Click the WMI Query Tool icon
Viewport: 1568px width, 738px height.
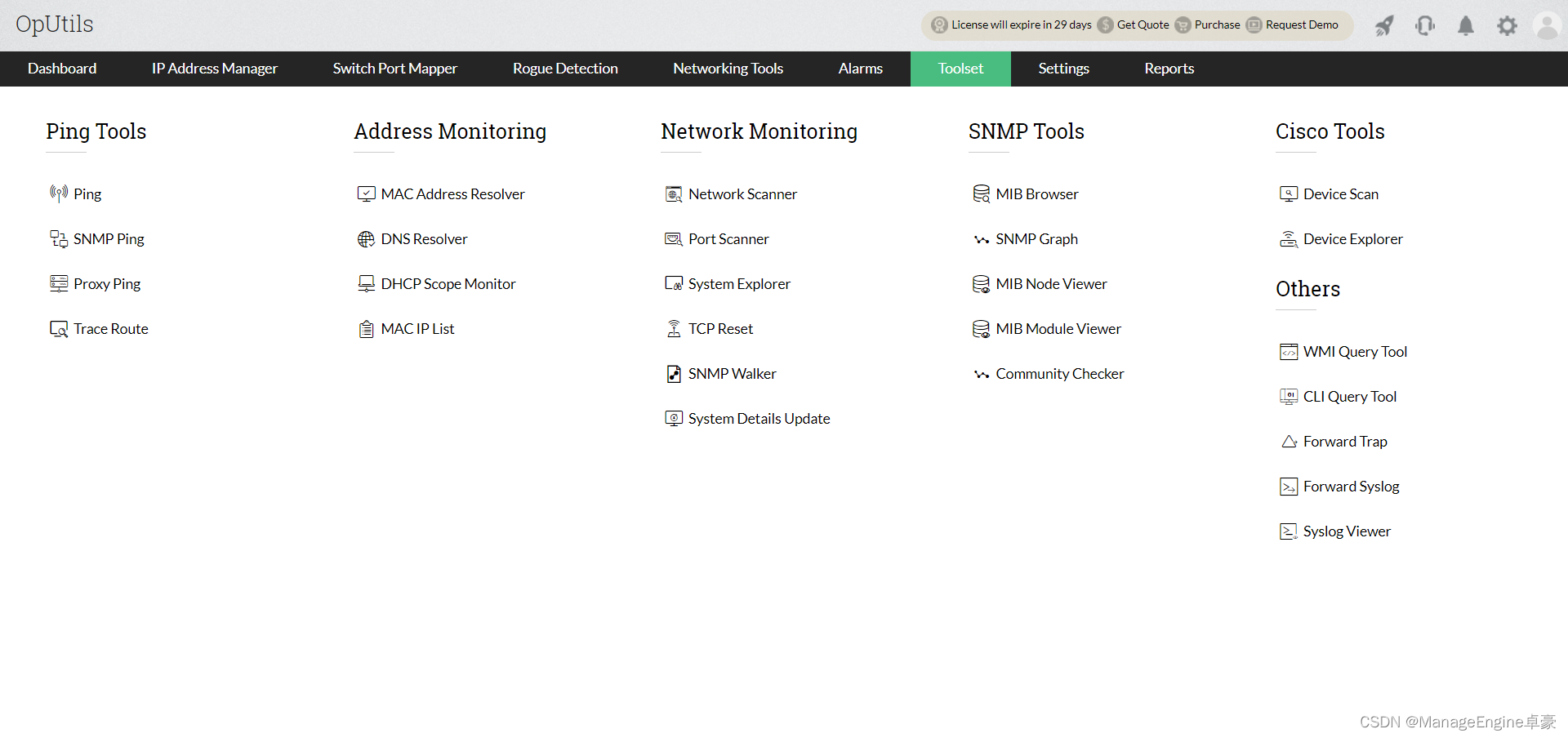pos(1289,351)
